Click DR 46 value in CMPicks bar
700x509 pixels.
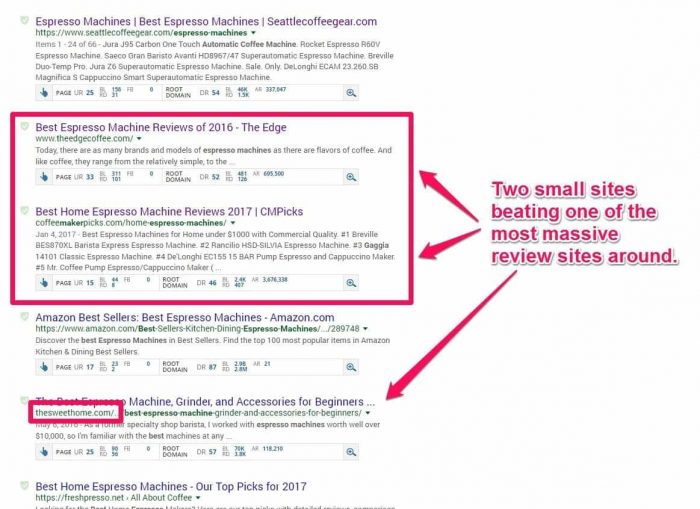[212, 283]
